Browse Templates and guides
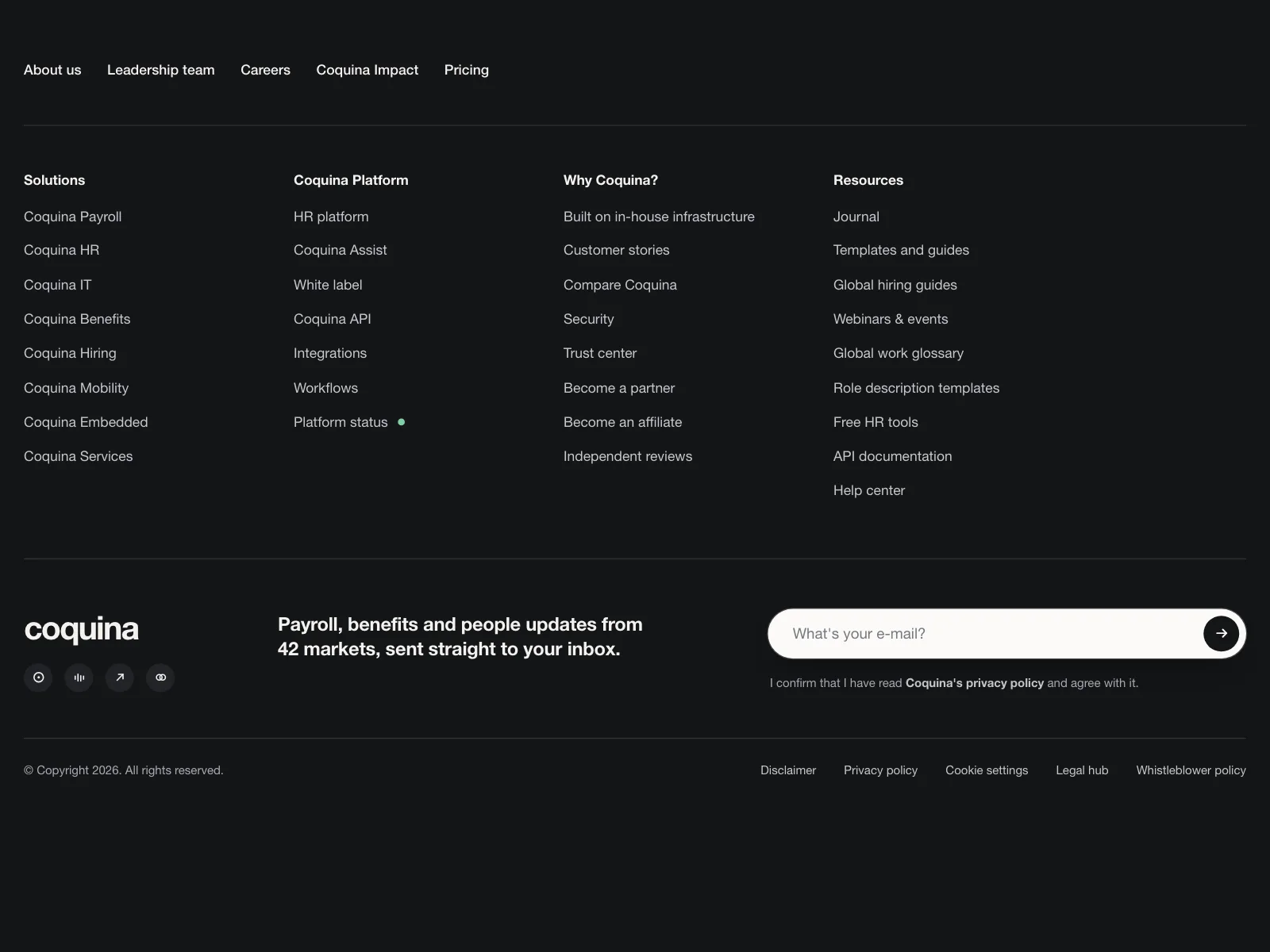The height and width of the screenshot is (952, 1270). click(901, 250)
